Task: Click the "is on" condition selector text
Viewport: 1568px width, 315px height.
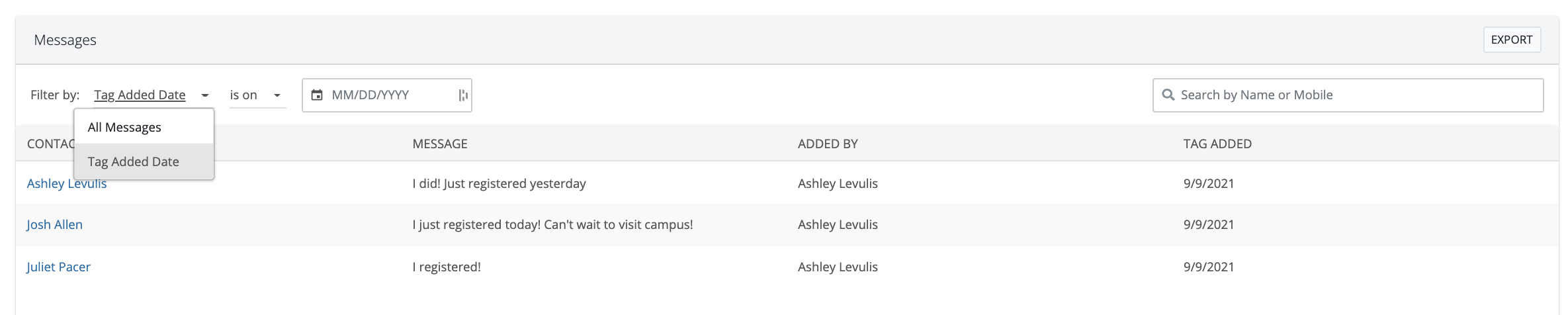Action: coord(243,95)
